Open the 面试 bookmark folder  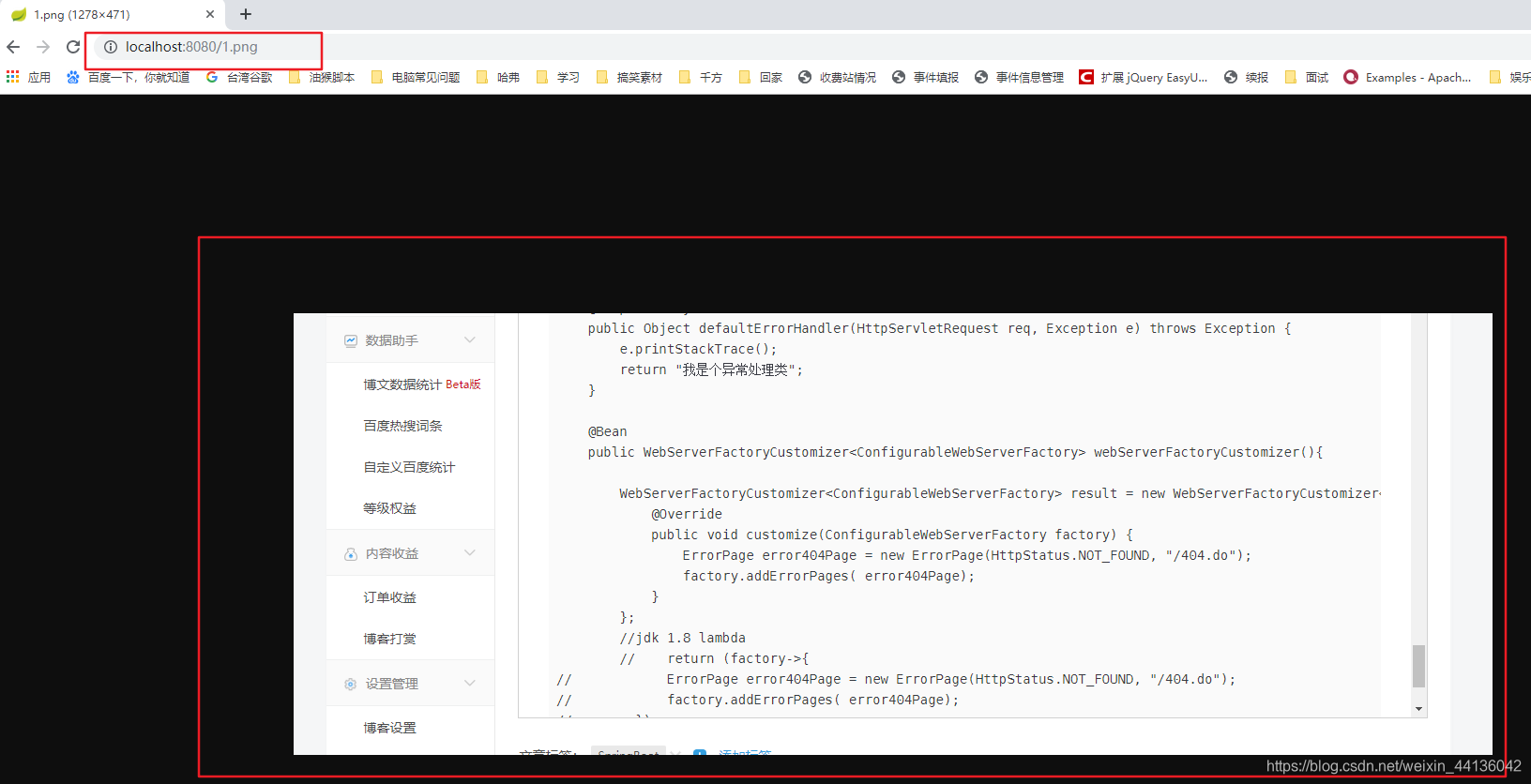pos(1307,77)
